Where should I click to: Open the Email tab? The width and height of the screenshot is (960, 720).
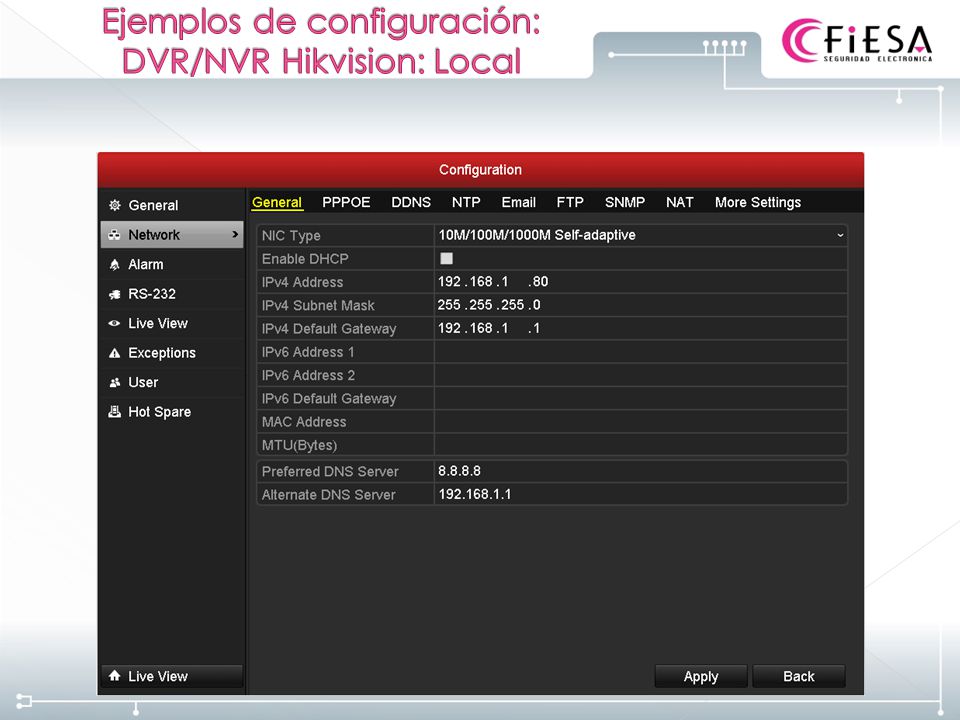point(519,202)
